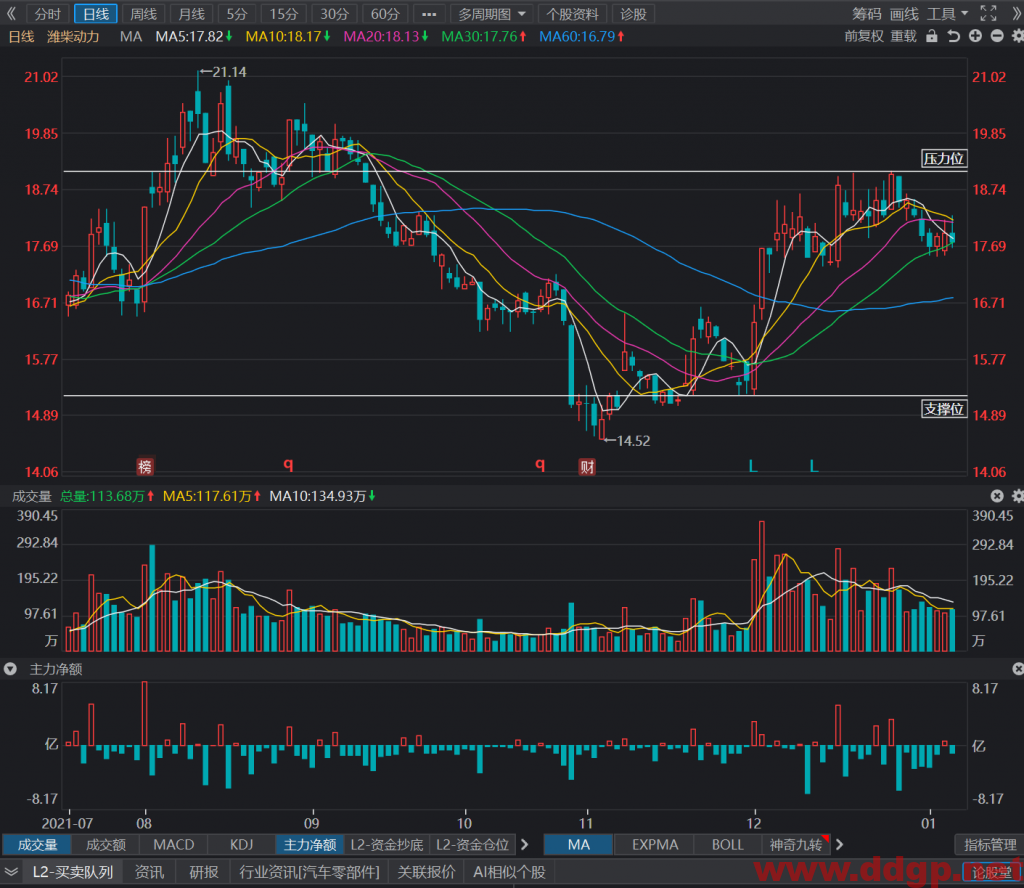The height and width of the screenshot is (888, 1024).
Task: Zoom in the chart with plus icon
Action: coord(975,37)
